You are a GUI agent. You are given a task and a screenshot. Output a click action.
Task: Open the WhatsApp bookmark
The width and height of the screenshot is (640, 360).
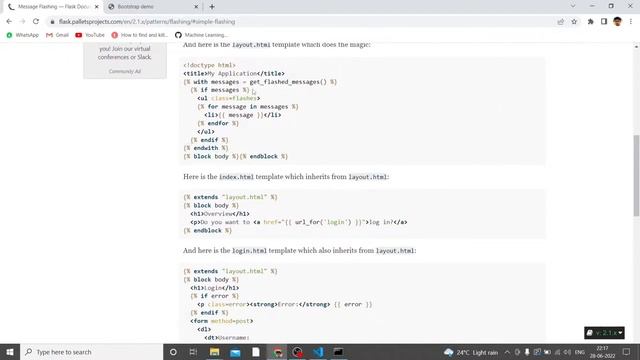coord(22,35)
